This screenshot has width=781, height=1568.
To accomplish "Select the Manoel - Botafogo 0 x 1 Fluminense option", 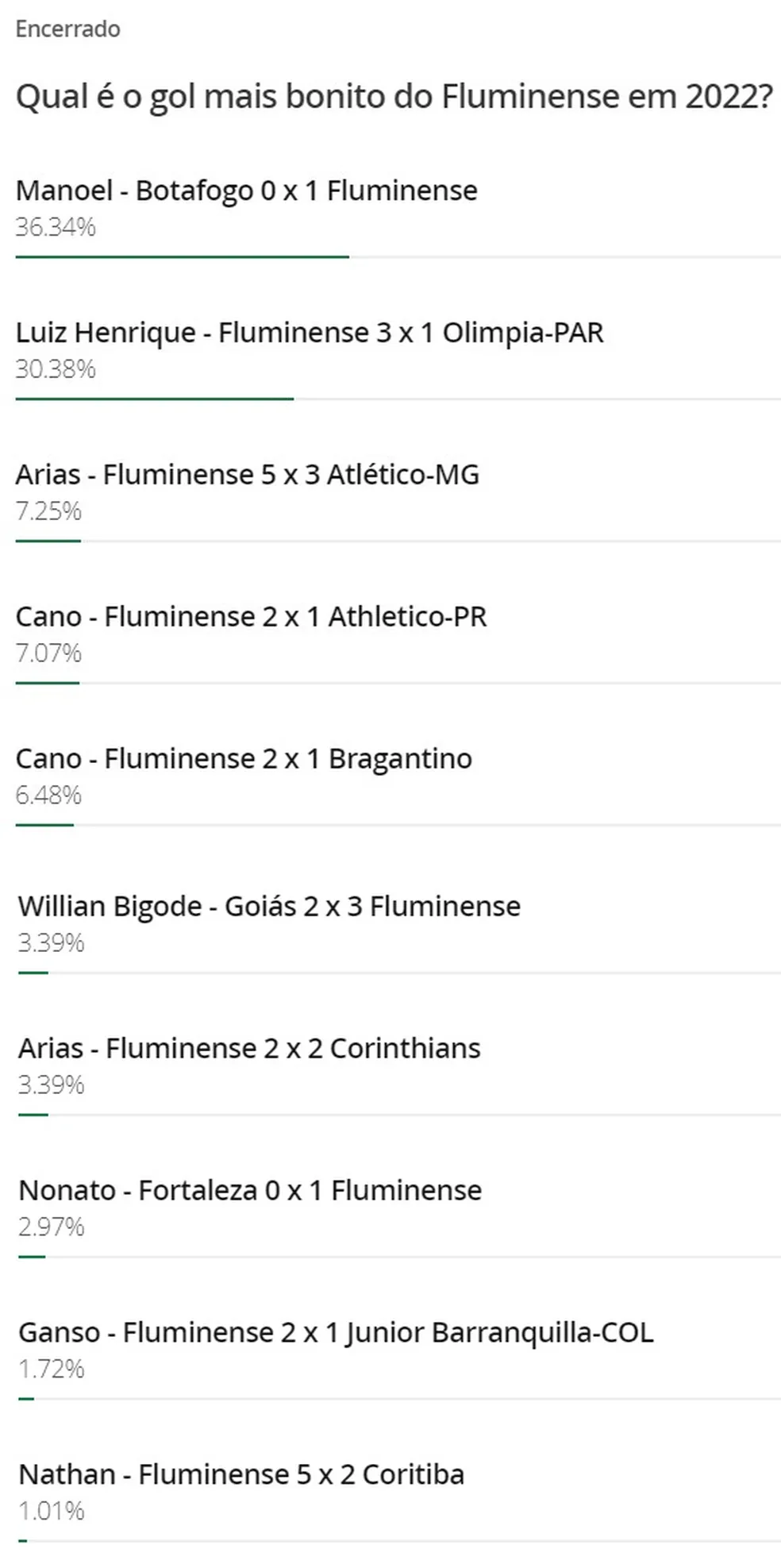I will coord(246,191).
